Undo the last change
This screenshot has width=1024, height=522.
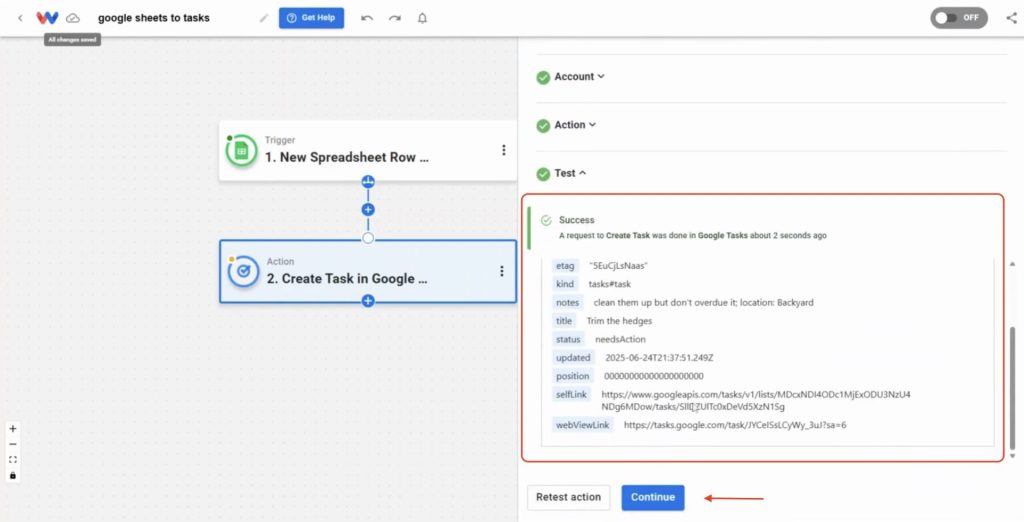point(367,18)
